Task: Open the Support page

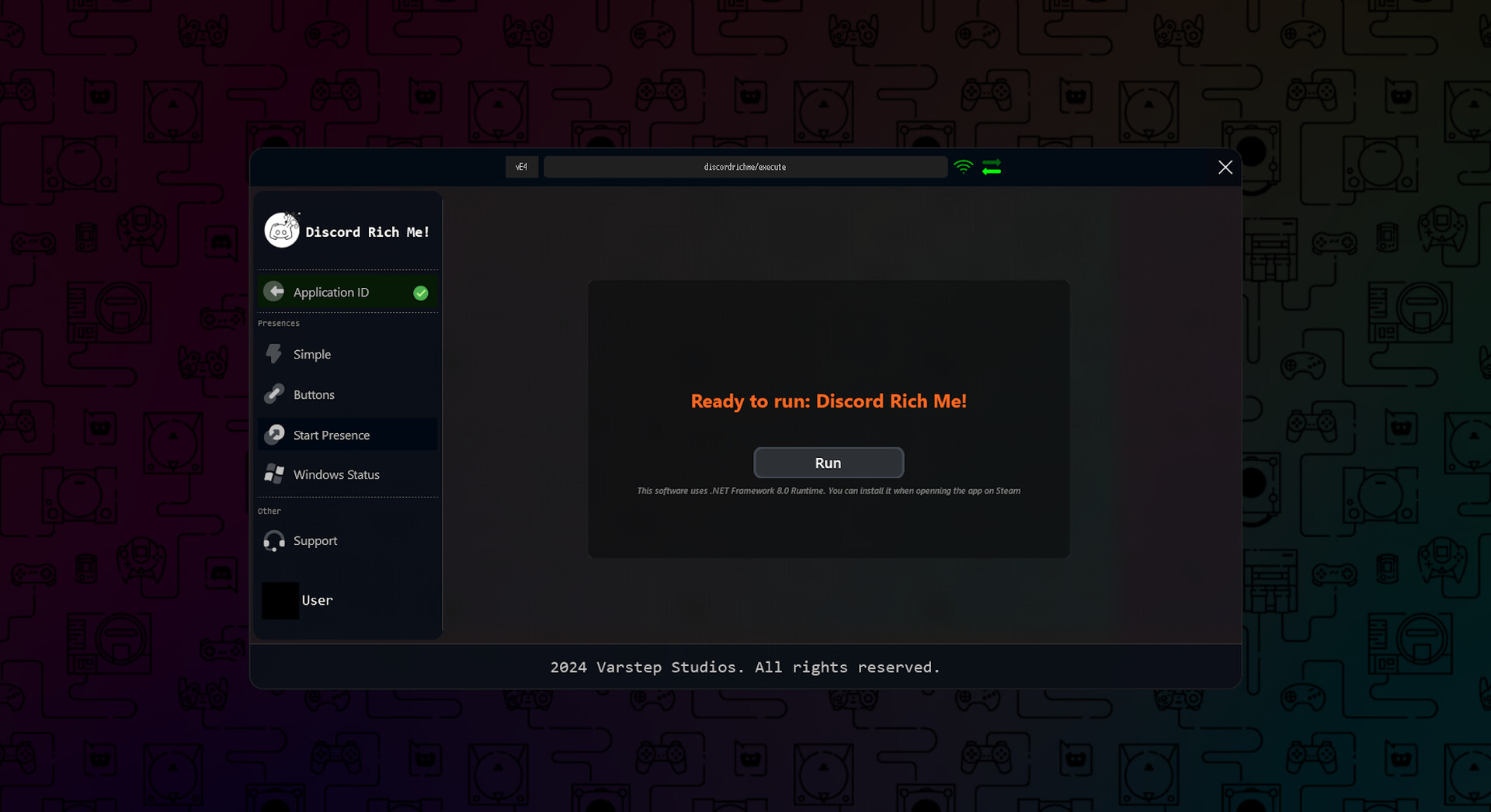Action: (x=348, y=541)
